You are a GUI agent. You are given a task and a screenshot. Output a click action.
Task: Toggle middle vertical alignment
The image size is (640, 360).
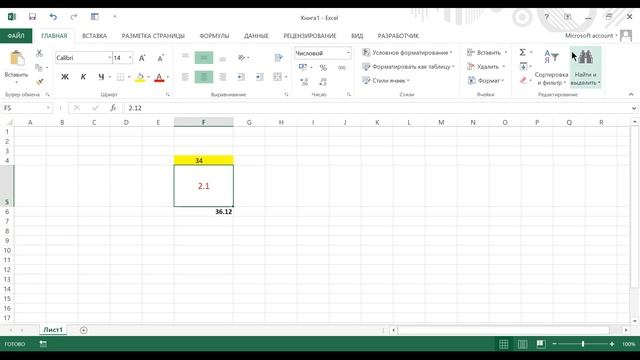pyautogui.click(x=204, y=58)
